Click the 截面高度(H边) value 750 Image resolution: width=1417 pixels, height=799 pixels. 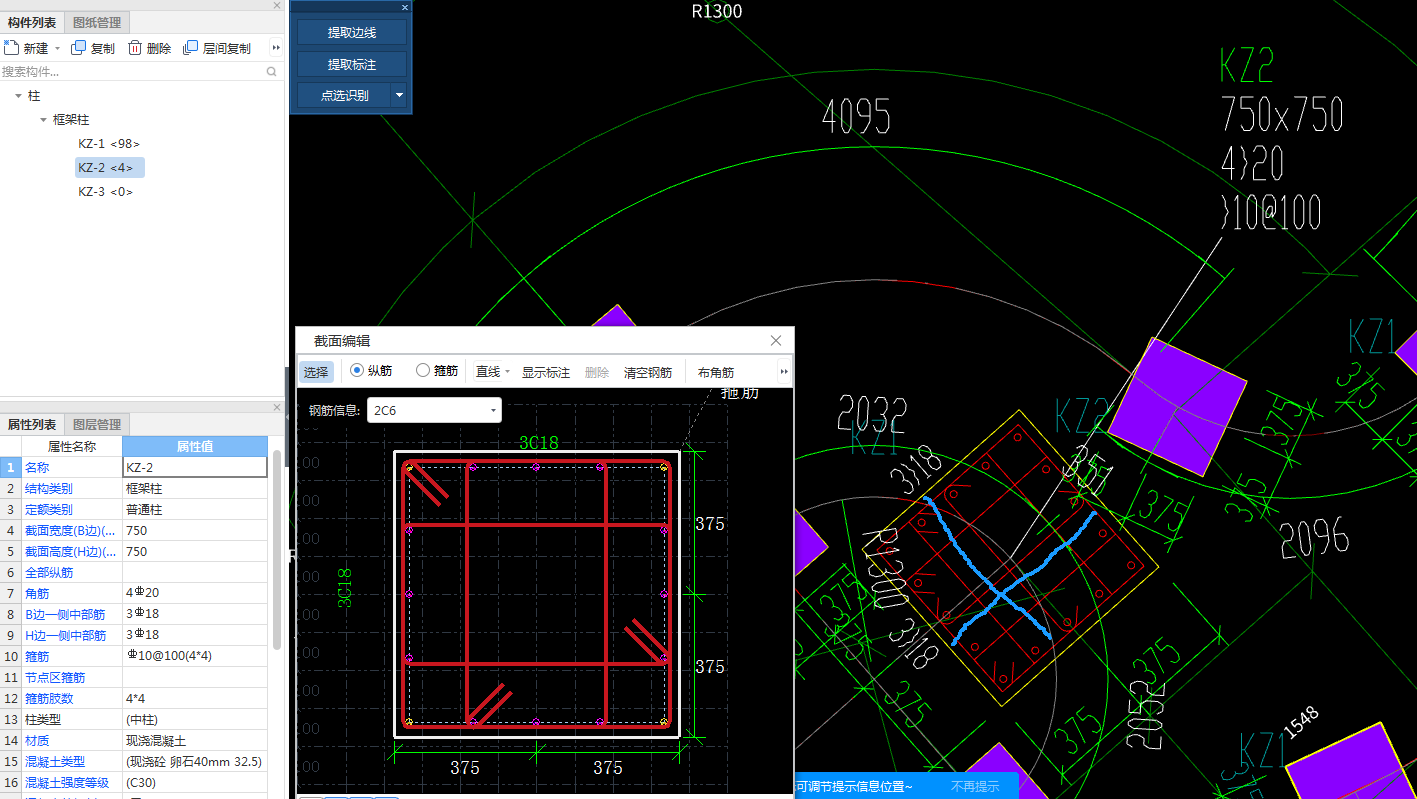coord(195,551)
